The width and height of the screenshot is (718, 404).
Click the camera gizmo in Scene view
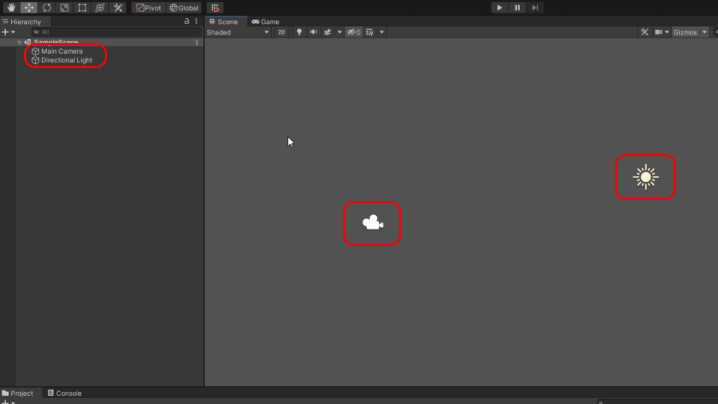pyautogui.click(x=373, y=223)
